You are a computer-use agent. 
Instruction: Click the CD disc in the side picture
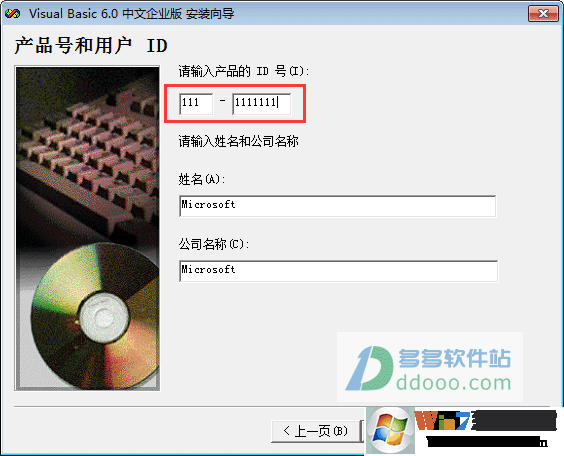click(x=95, y=316)
